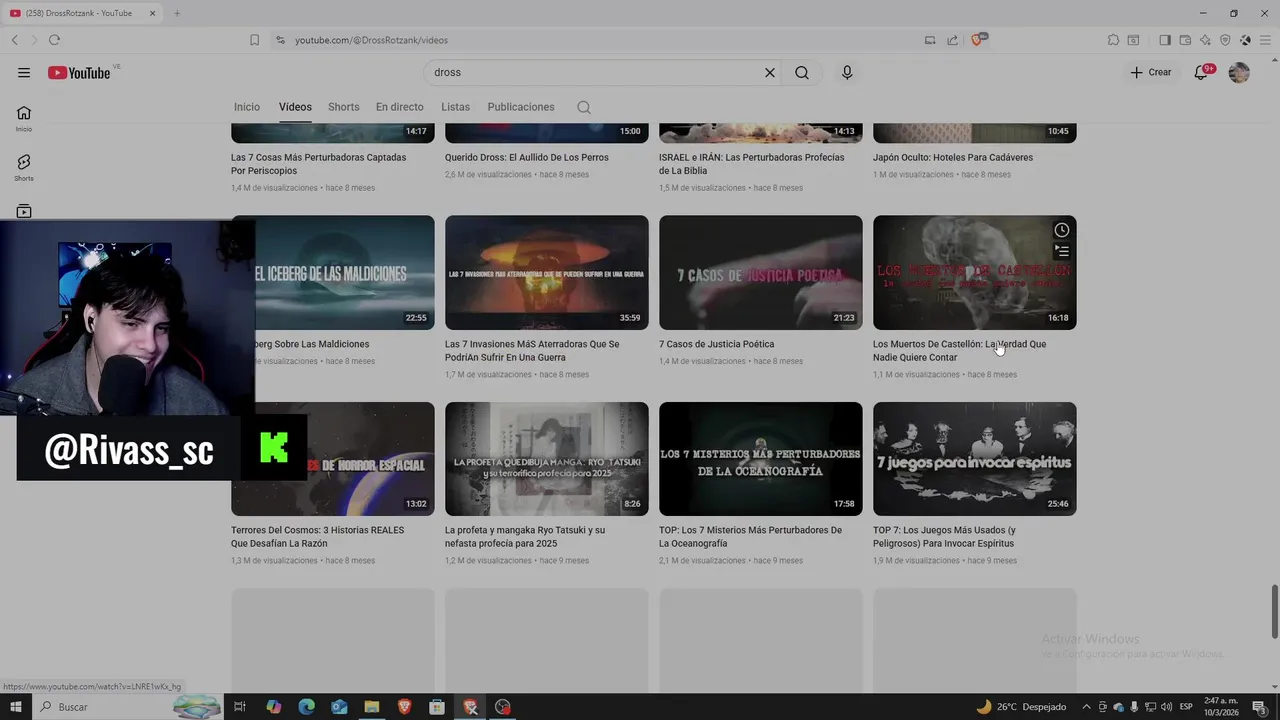Open Inicio in the left sidebar
The height and width of the screenshot is (720, 1280).
(24, 118)
